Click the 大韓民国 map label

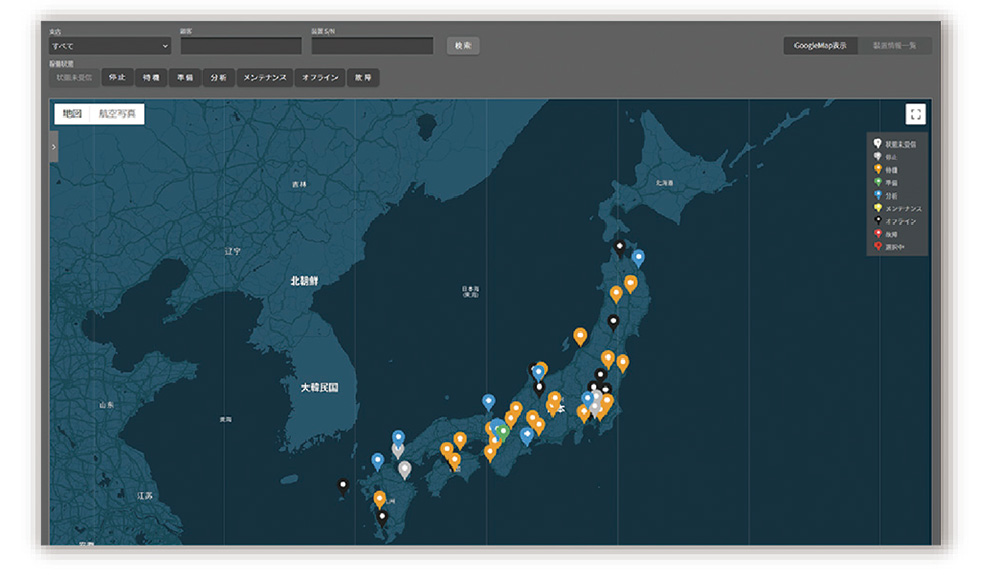(x=320, y=387)
